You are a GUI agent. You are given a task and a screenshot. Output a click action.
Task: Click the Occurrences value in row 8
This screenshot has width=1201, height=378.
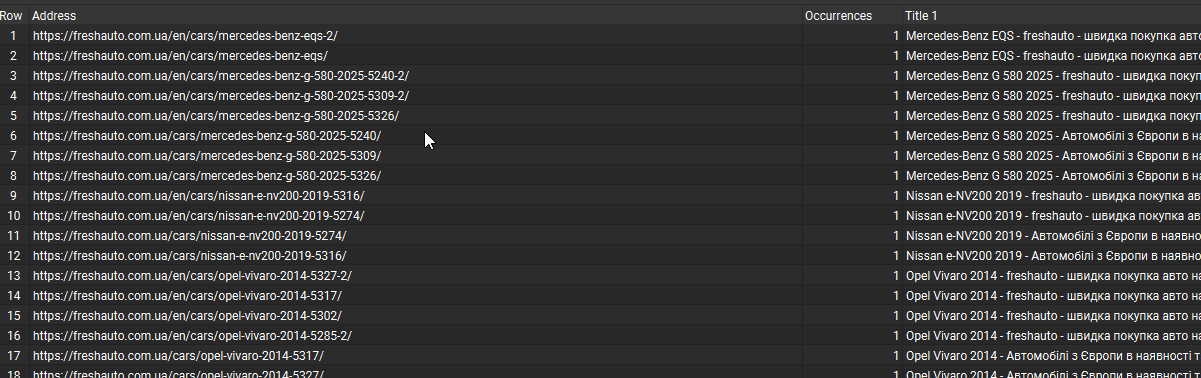click(x=896, y=176)
